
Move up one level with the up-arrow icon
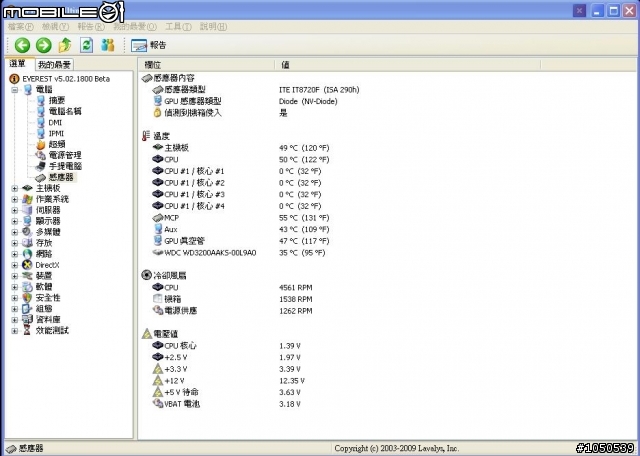tap(65, 45)
